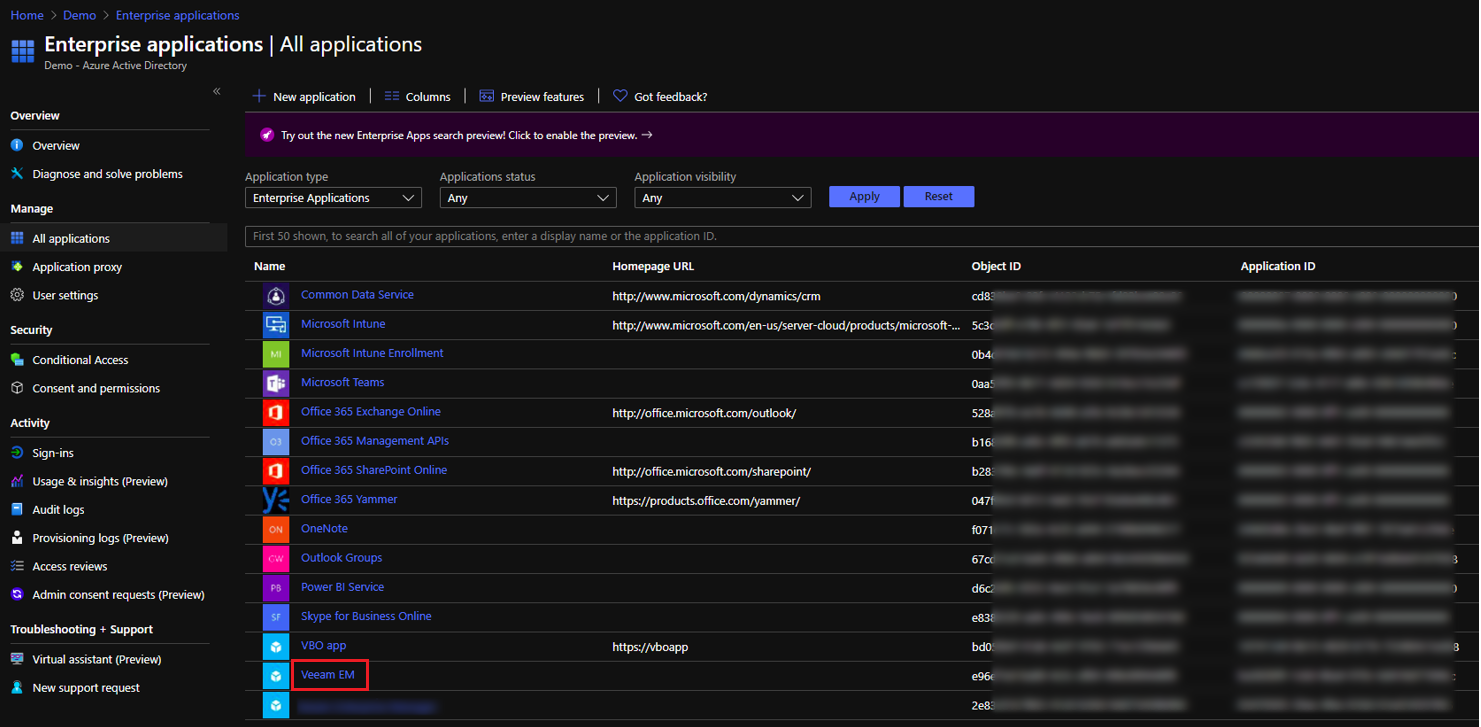Click the Name column header
The width and height of the screenshot is (1481, 727).
270,266
